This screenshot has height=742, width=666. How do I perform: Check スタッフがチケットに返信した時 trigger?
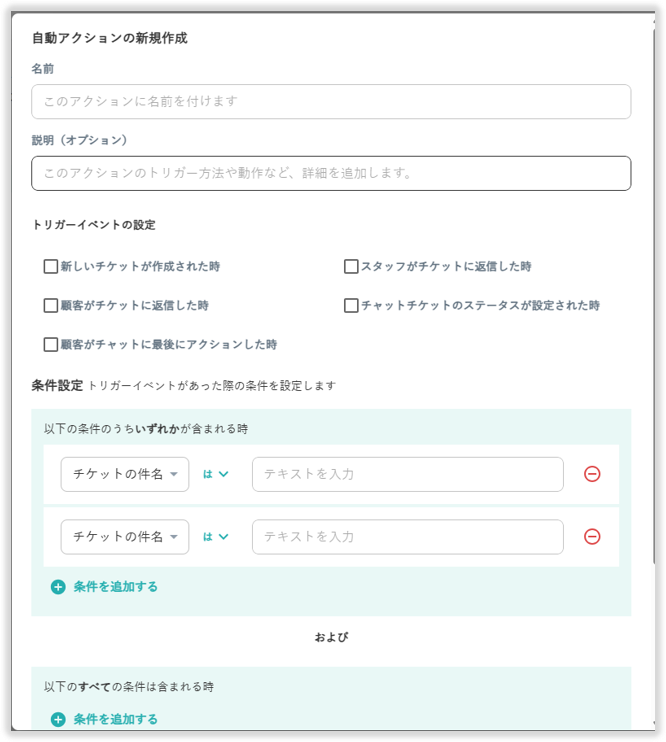(351, 267)
